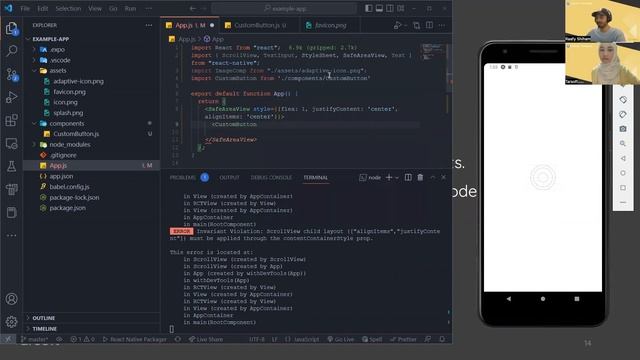640x360 pixels.
Task: Open Accounts icon in activity bar
Action: click(x=11, y=299)
